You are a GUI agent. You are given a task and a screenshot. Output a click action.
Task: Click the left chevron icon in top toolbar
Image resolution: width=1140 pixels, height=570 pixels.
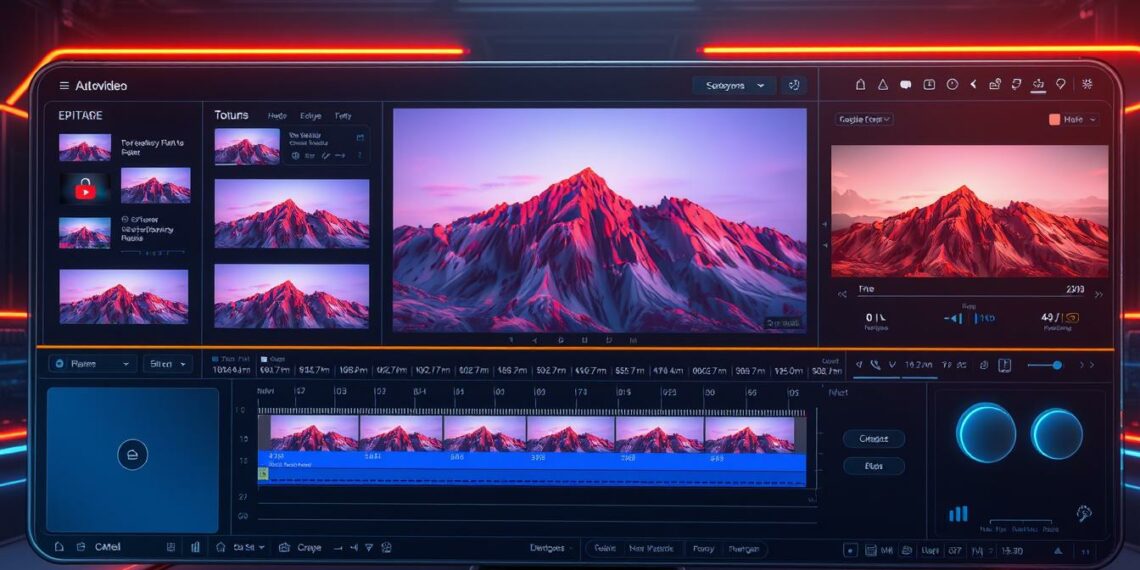coord(974,84)
